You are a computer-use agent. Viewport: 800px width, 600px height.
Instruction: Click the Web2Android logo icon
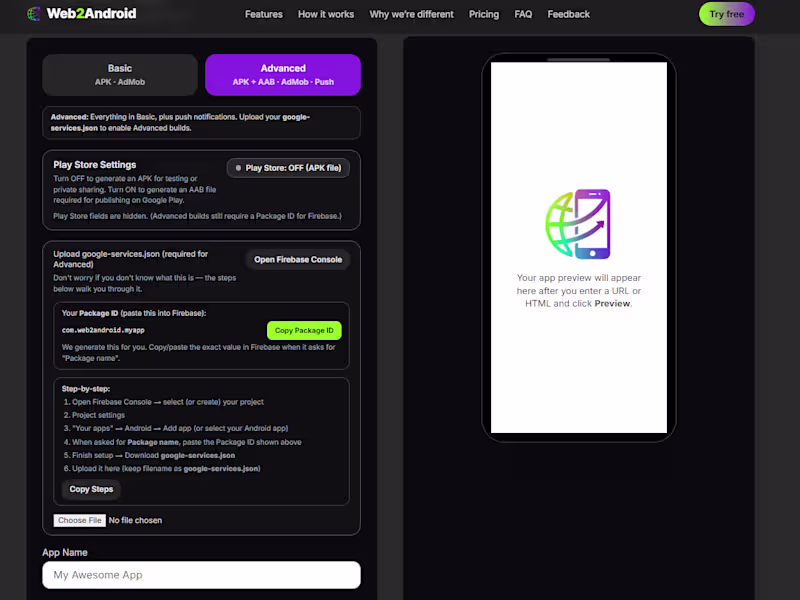tap(34, 14)
